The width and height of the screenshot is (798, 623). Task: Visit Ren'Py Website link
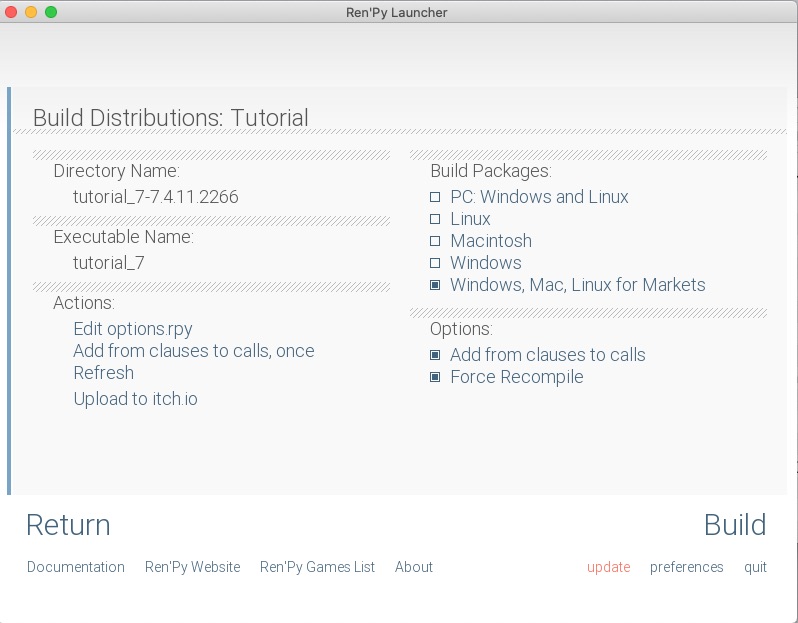click(192, 567)
